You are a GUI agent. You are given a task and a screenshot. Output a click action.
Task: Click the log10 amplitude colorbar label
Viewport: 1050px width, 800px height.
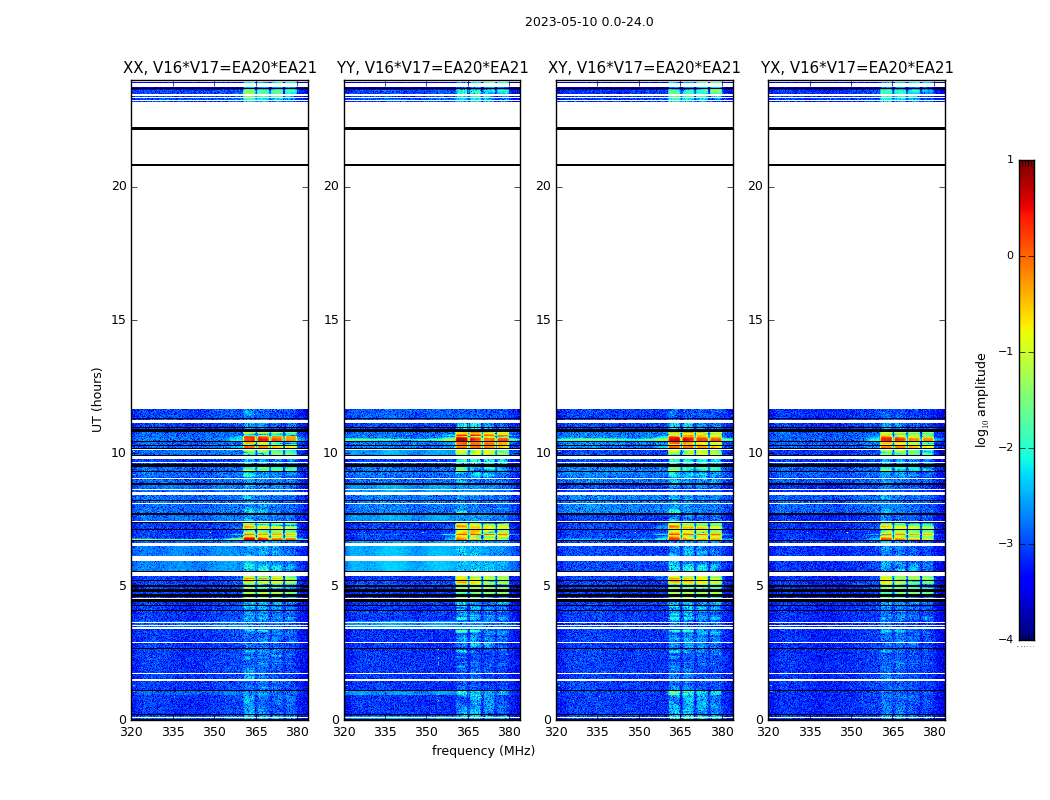[x=981, y=400]
